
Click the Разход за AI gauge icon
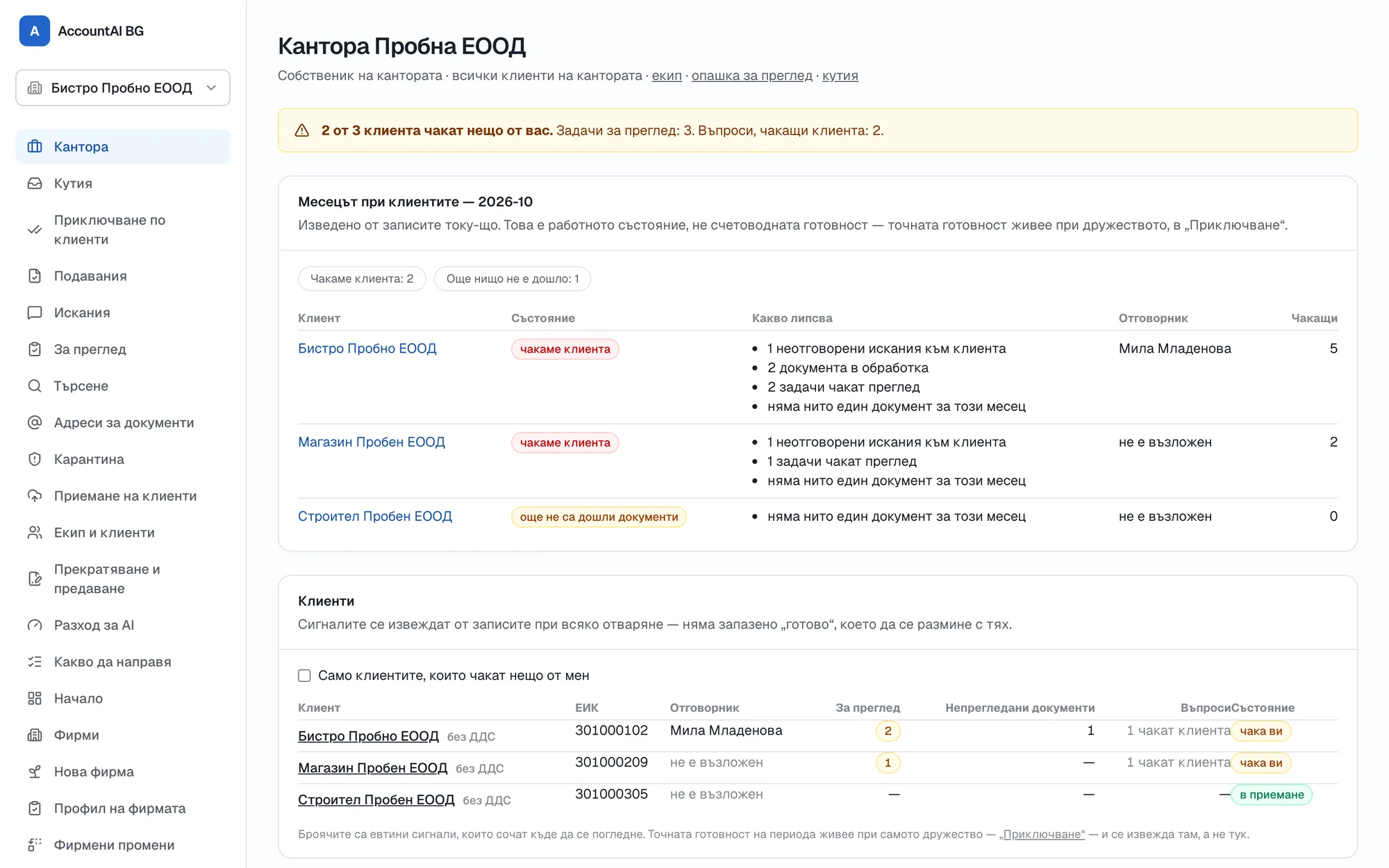(x=35, y=625)
